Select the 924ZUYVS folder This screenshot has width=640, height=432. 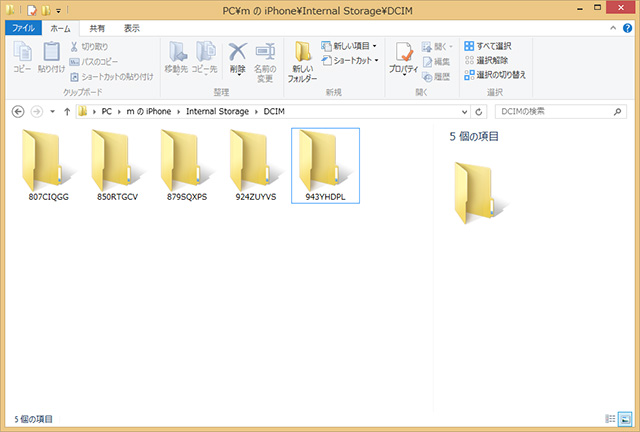[256, 165]
